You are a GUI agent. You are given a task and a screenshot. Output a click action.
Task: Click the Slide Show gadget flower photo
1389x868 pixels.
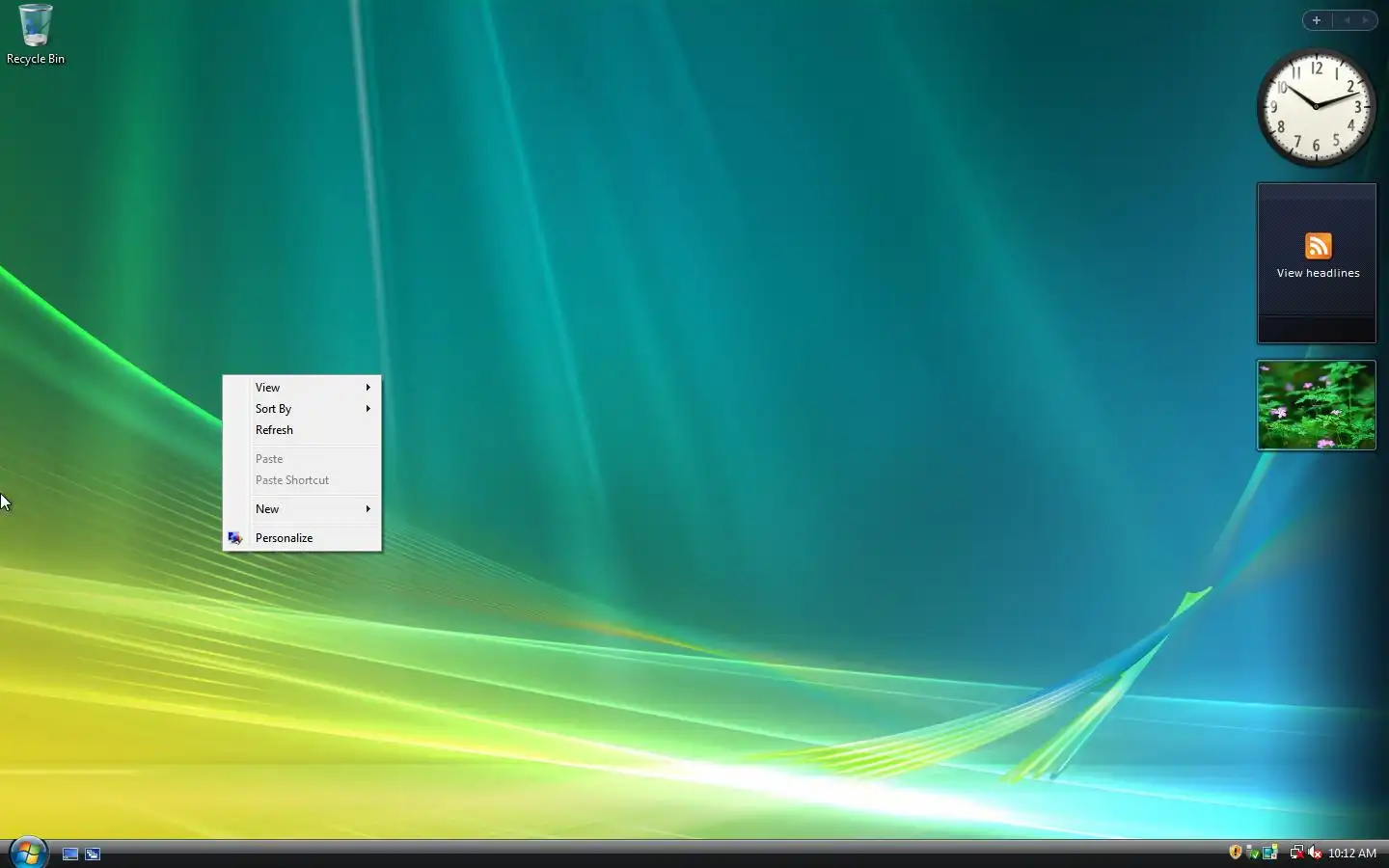[x=1316, y=405]
